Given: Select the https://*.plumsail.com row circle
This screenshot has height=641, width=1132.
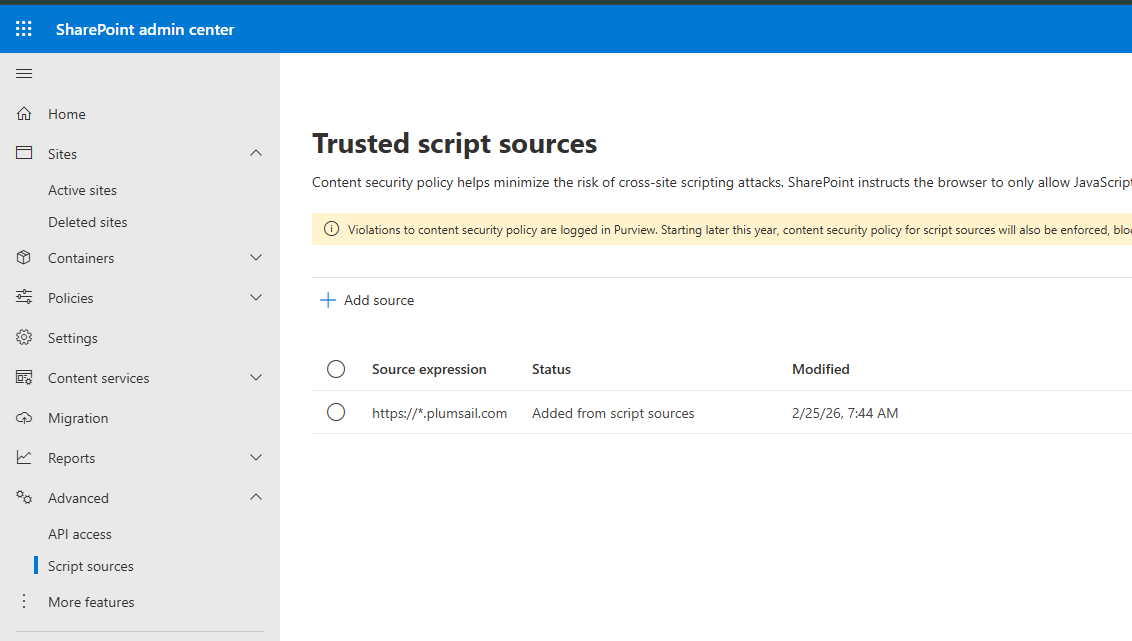Looking at the screenshot, I should tap(336, 413).
